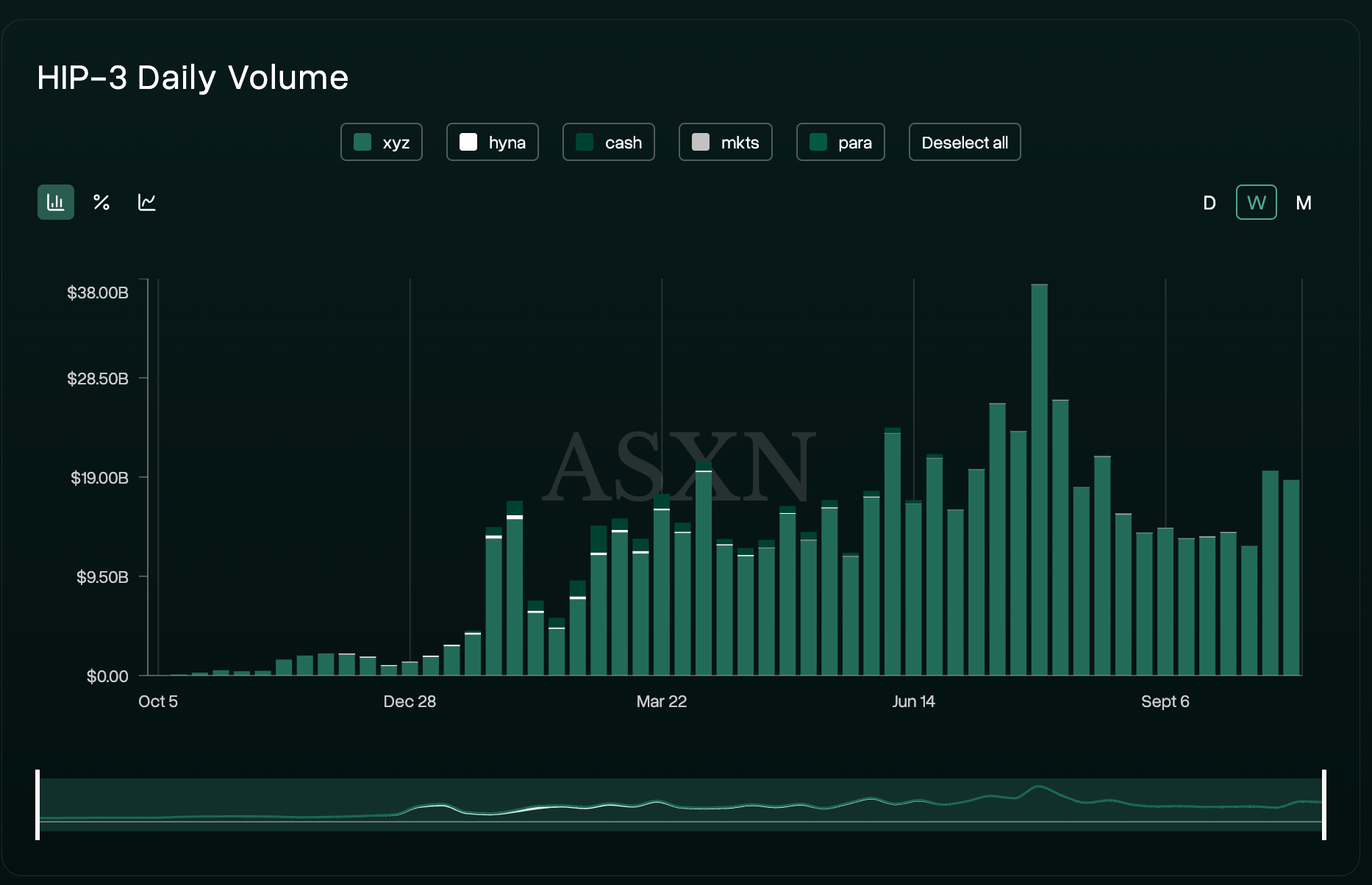
Task: Switch to the percentage view icon
Action: [x=101, y=202]
